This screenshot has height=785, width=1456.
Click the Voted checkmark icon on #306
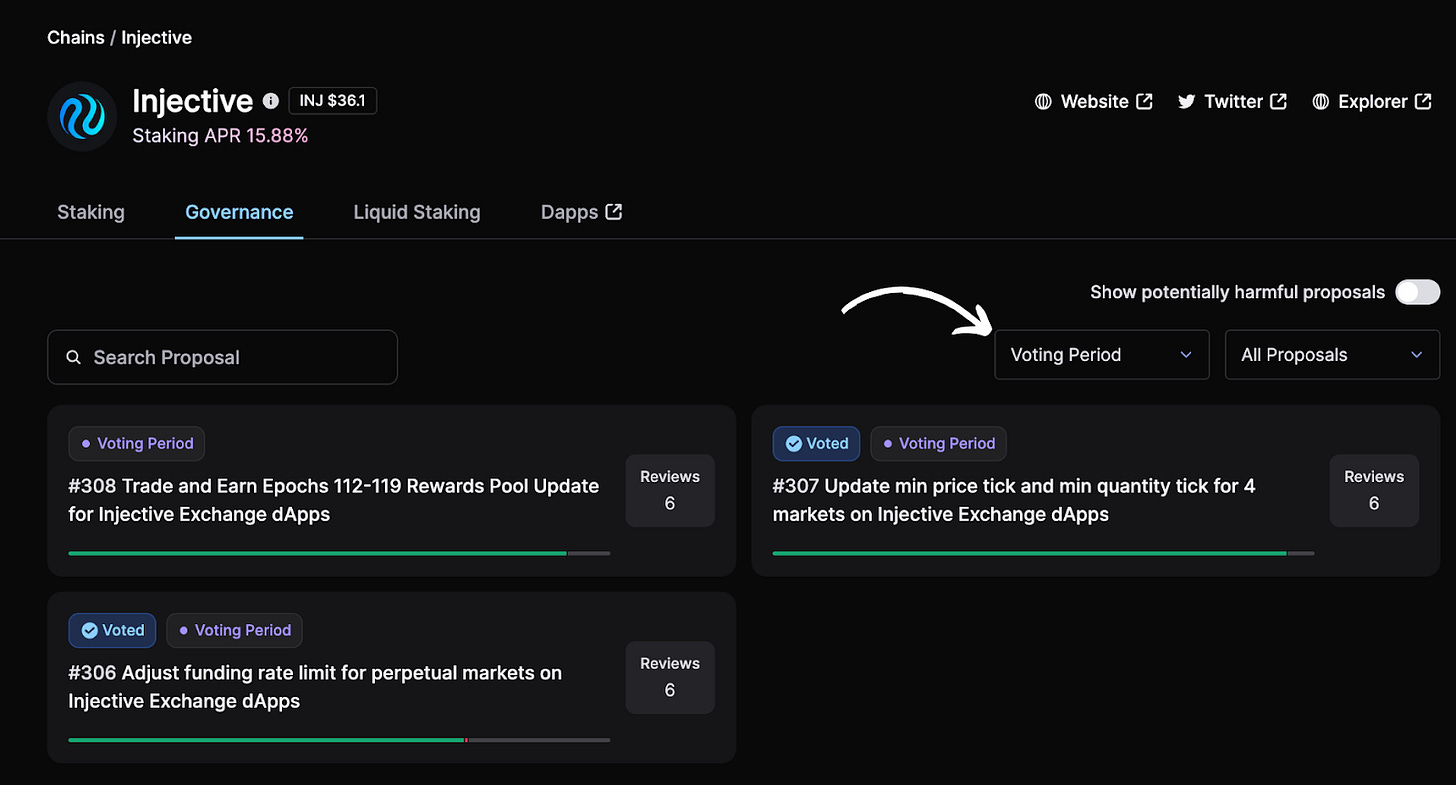pyautogui.click(x=89, y=630)
